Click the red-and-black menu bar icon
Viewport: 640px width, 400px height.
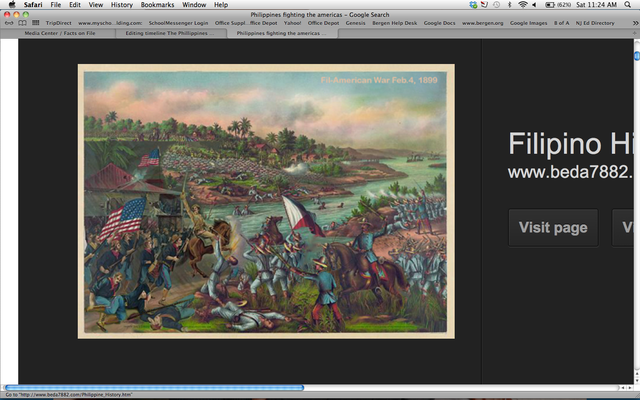click(484, 5)
